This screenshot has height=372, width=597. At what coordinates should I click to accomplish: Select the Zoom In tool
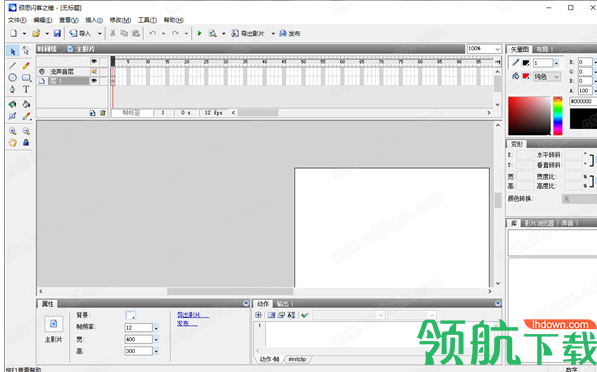(13, 131)
